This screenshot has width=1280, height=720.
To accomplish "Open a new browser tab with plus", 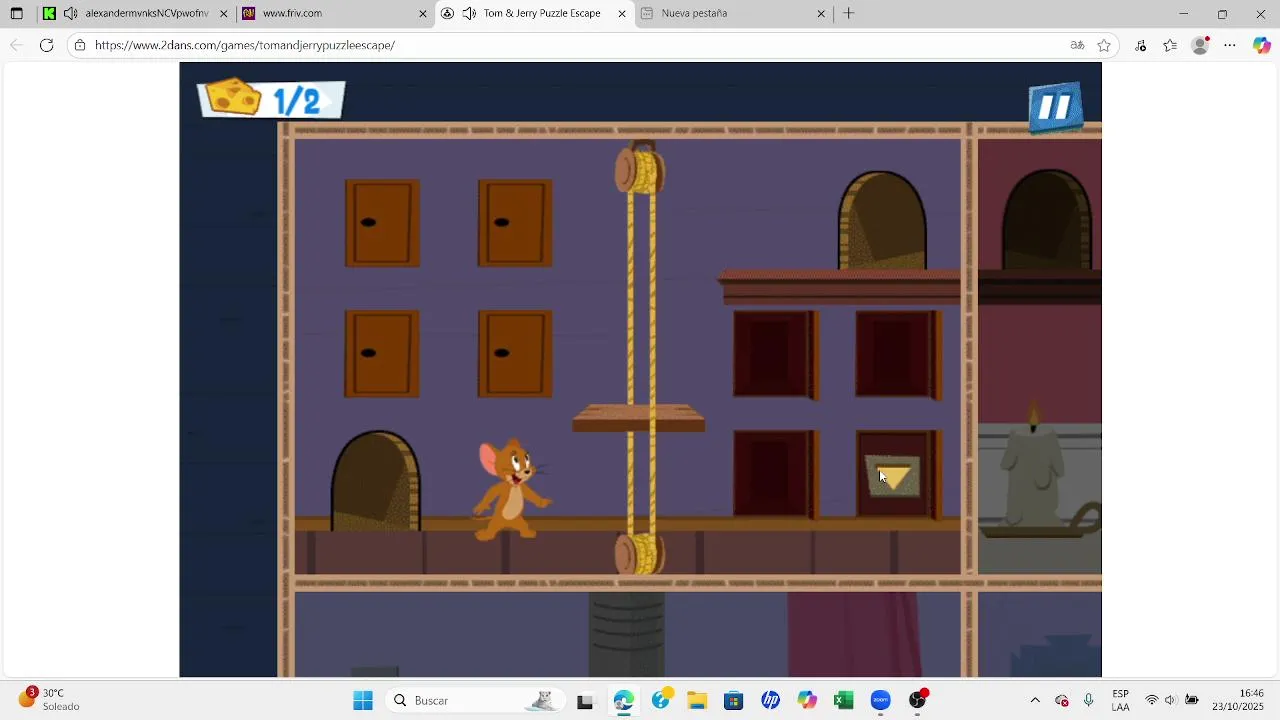I will [x=848, y=13].
